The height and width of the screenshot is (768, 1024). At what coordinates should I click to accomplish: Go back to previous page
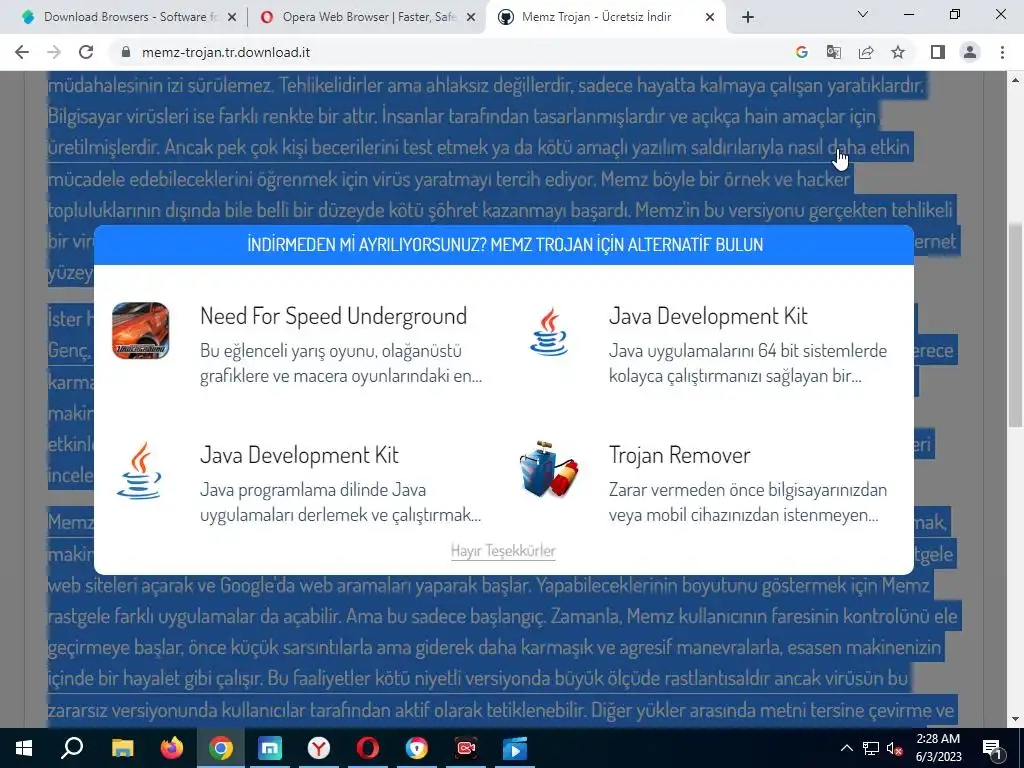pyautogui.click(x=22, y=52)
